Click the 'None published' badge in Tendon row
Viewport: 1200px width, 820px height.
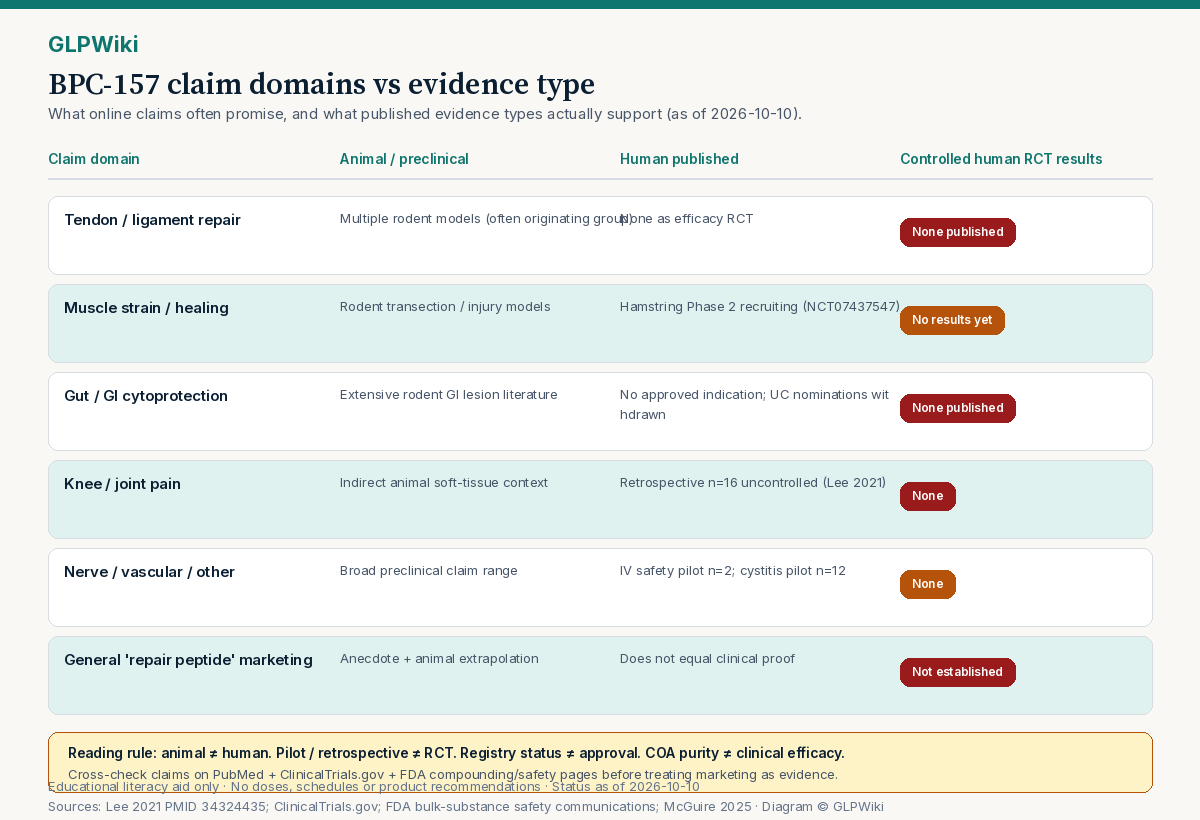click(x=958, y=232)
